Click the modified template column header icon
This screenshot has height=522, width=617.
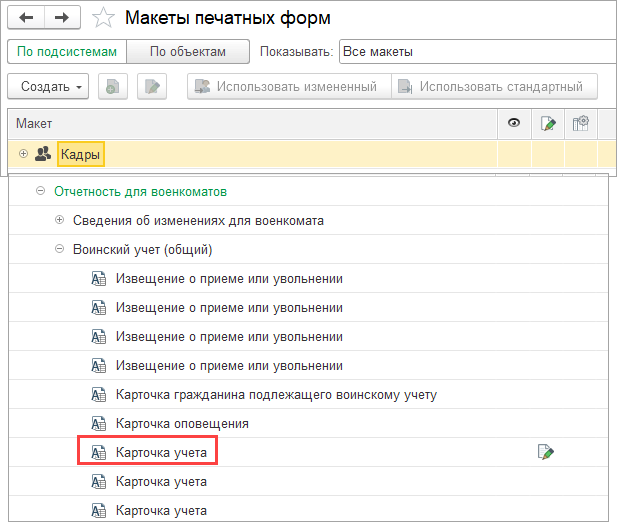[548, 123]
